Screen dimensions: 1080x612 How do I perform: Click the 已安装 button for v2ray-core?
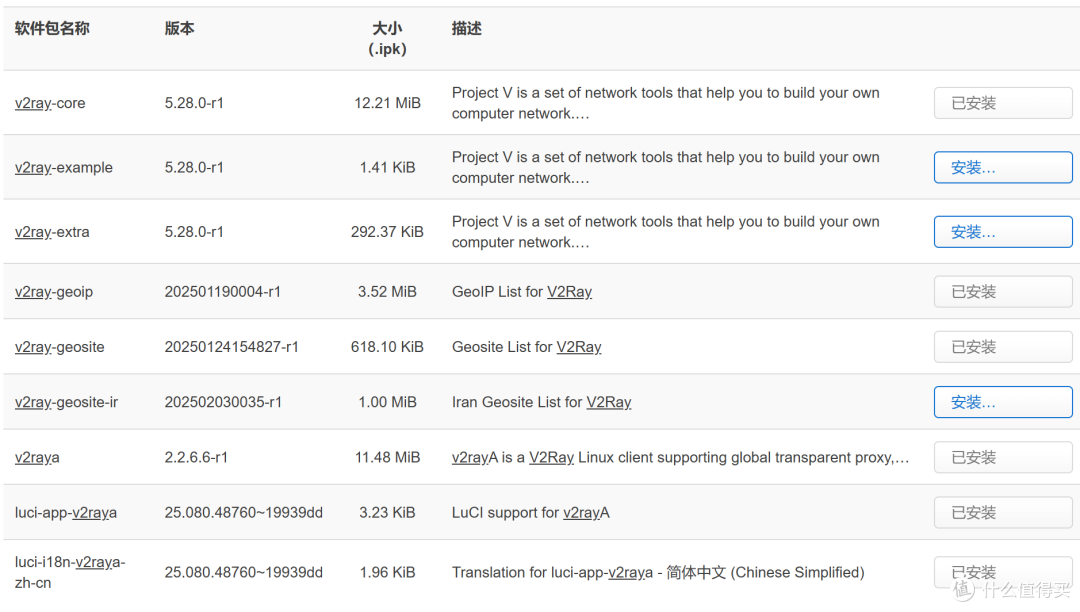tap(1002, 102)
